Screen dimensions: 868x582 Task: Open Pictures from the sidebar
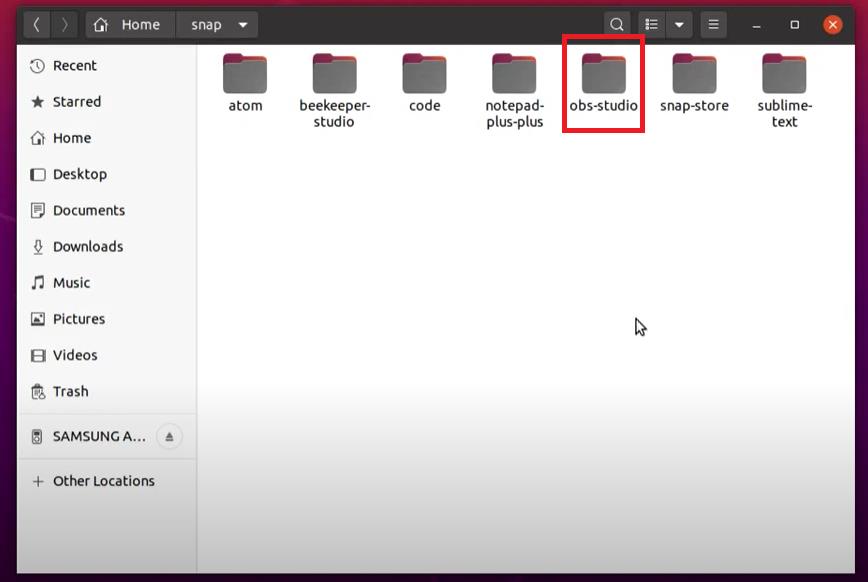(106, 319)
